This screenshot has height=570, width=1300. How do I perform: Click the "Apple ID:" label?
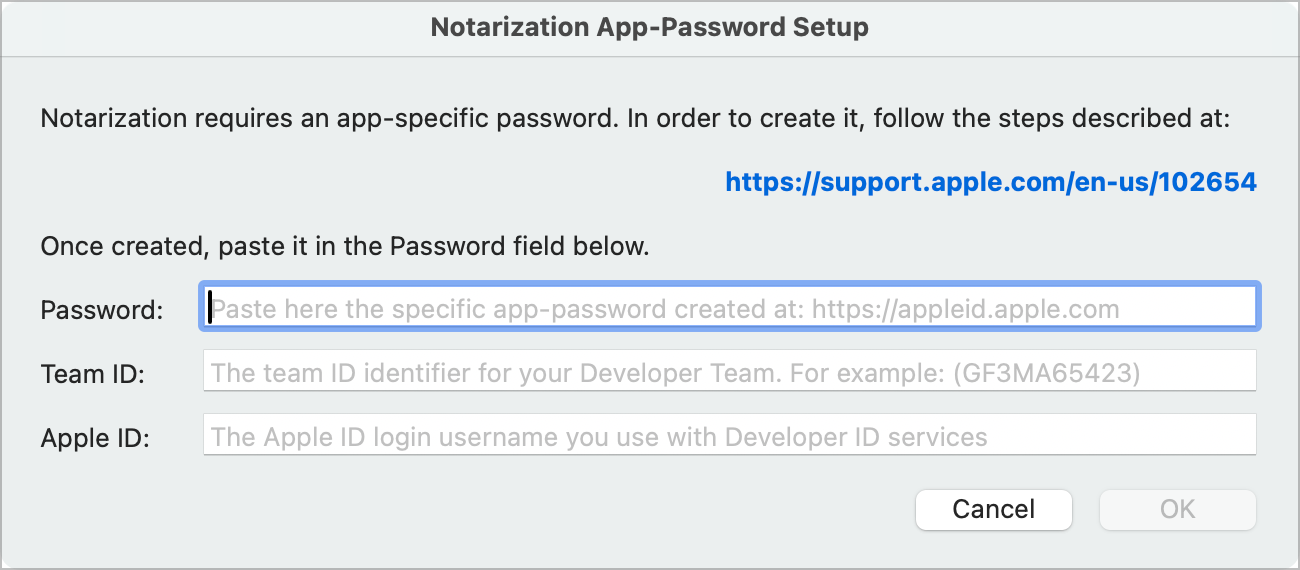click(95, 438)
